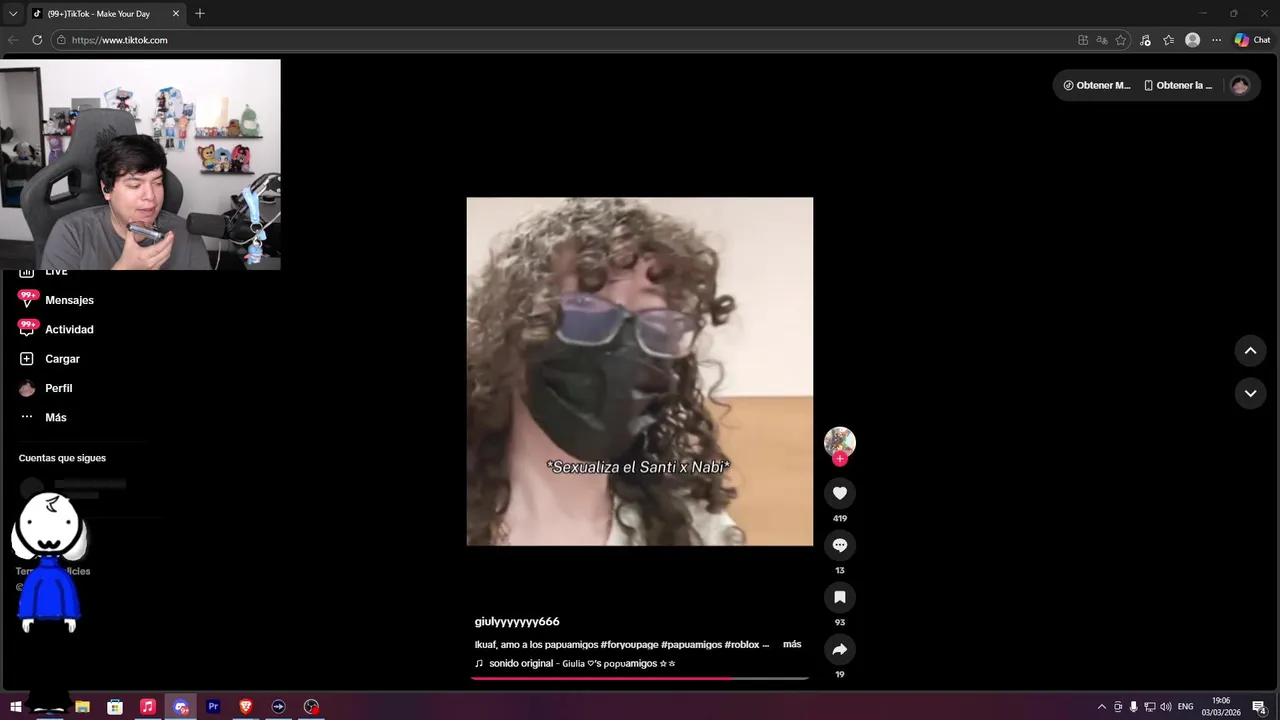1280x720 pixels.
Task: Open the 19:06 clock and calendar
Action: tap(1221, 707)
